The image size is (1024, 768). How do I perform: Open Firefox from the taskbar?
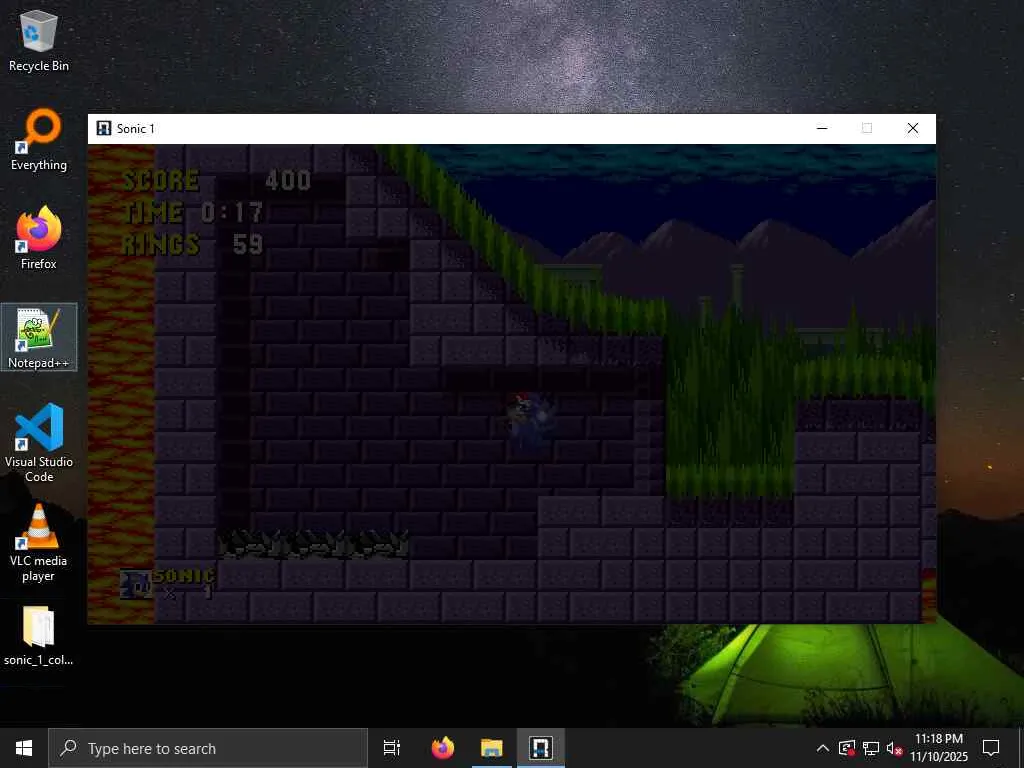point(443,748)
